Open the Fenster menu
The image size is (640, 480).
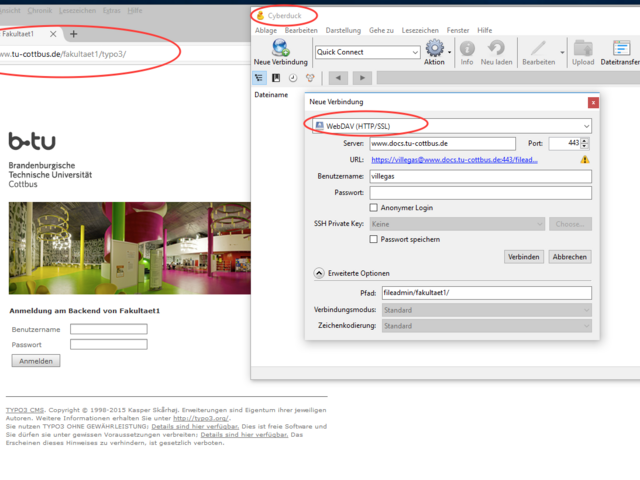pos(458,30)
